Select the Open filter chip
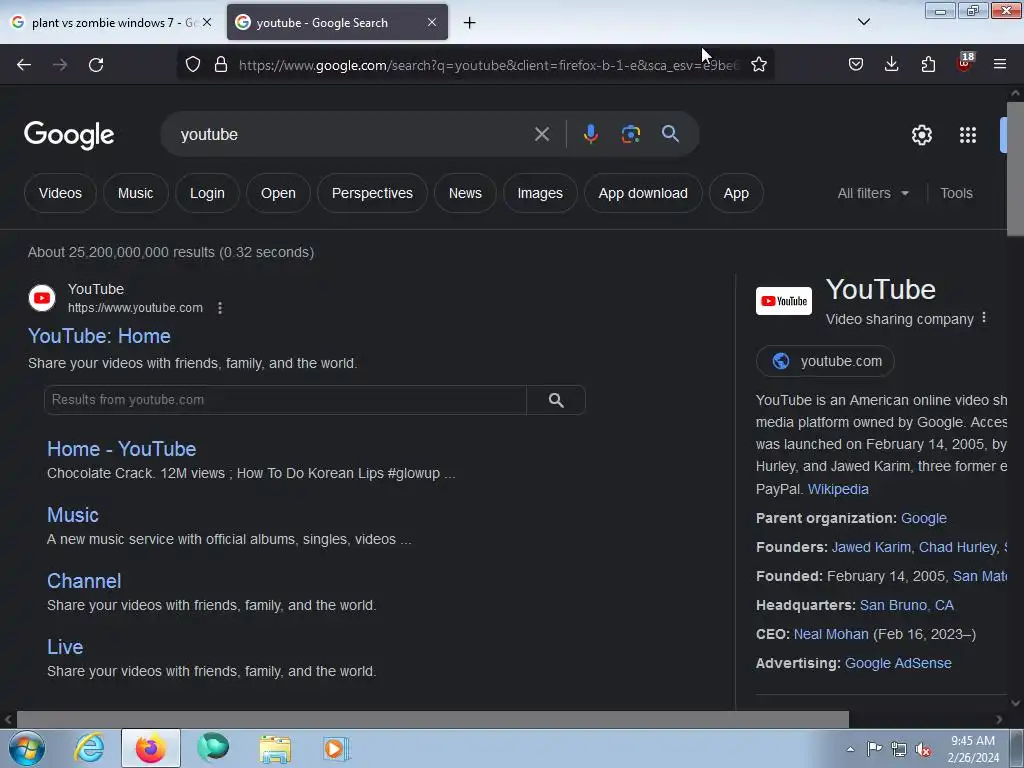 278,193
